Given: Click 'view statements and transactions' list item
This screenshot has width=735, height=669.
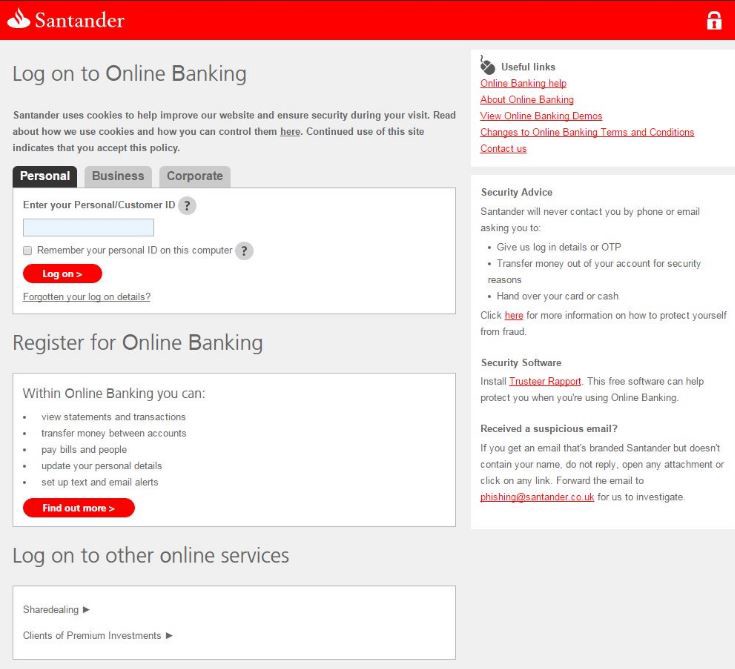Looking at the screenshot, I should pos(113,417).
